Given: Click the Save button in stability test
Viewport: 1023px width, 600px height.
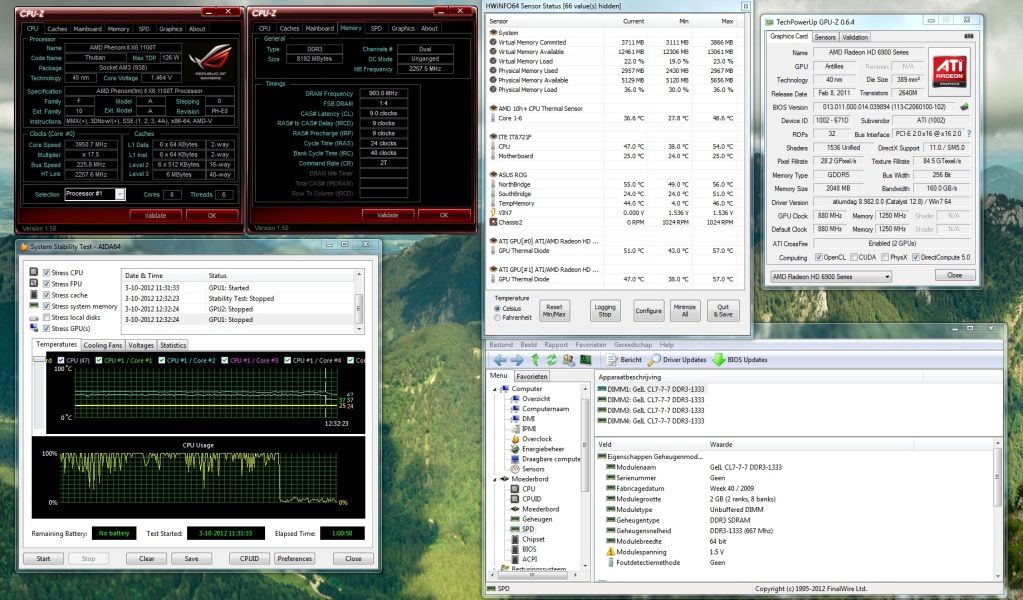Looking at the screenshot, I should [191, 559].
